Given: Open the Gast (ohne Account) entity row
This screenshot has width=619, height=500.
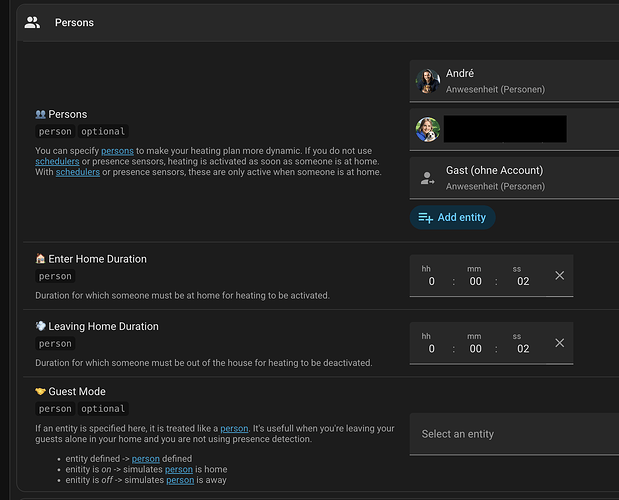Looking at the screenshot, I should point(514,178).
